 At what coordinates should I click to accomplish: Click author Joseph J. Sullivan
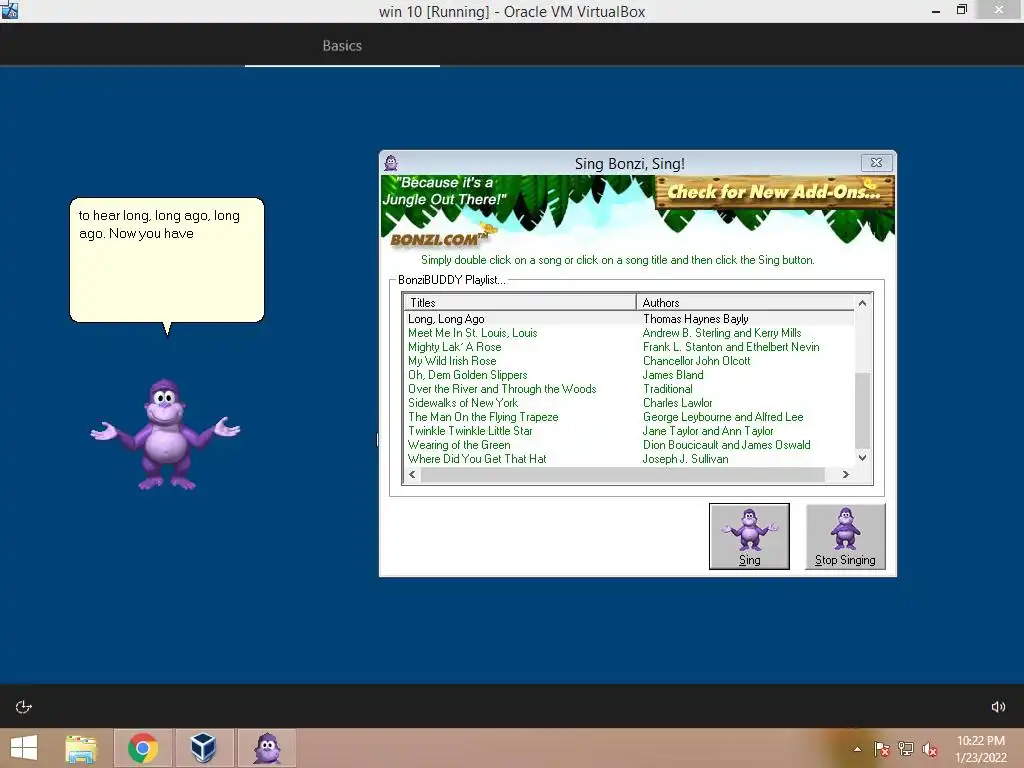point(685,459)
